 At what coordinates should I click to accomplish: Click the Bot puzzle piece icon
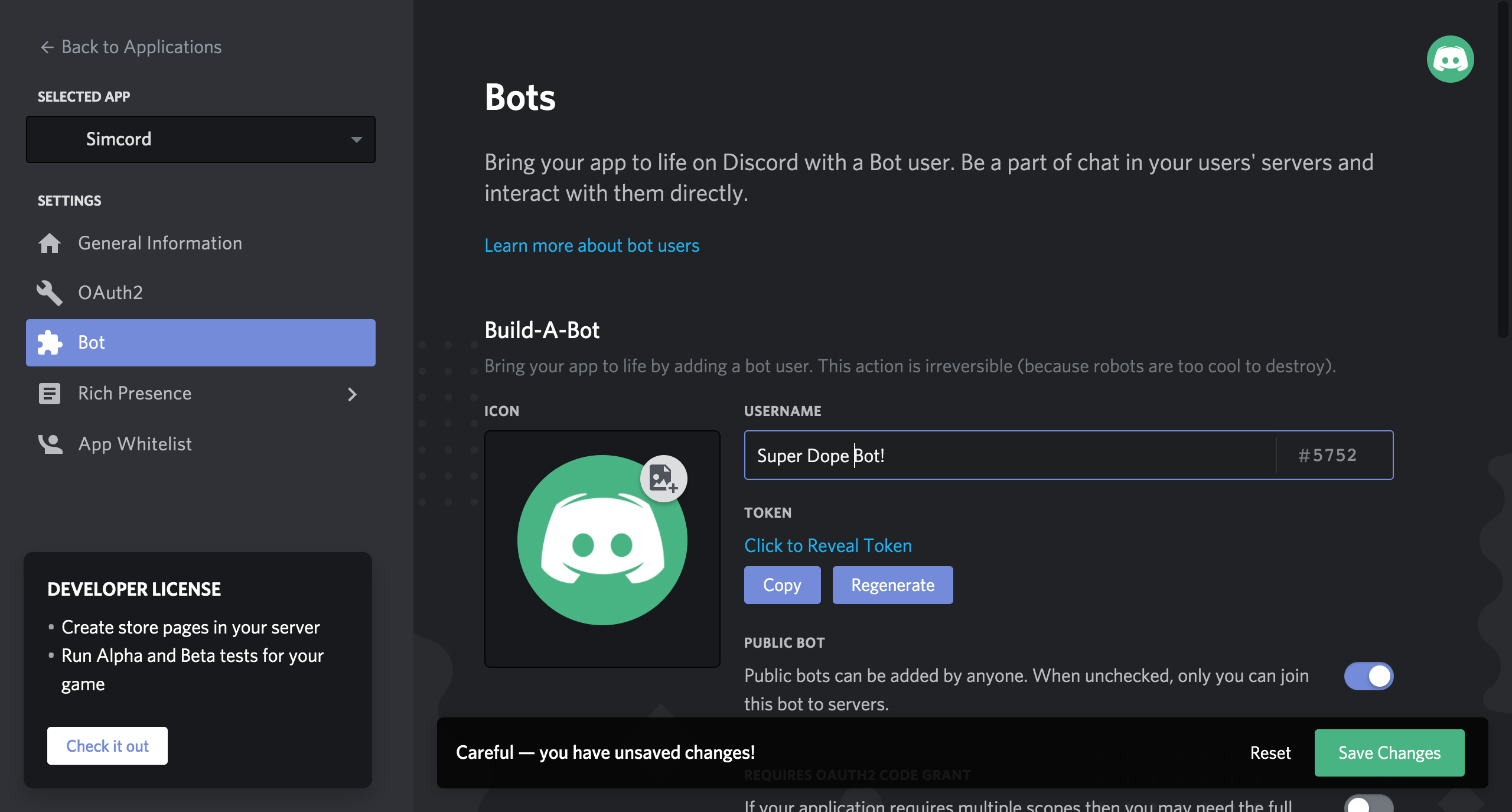click(x=50, y=342)
